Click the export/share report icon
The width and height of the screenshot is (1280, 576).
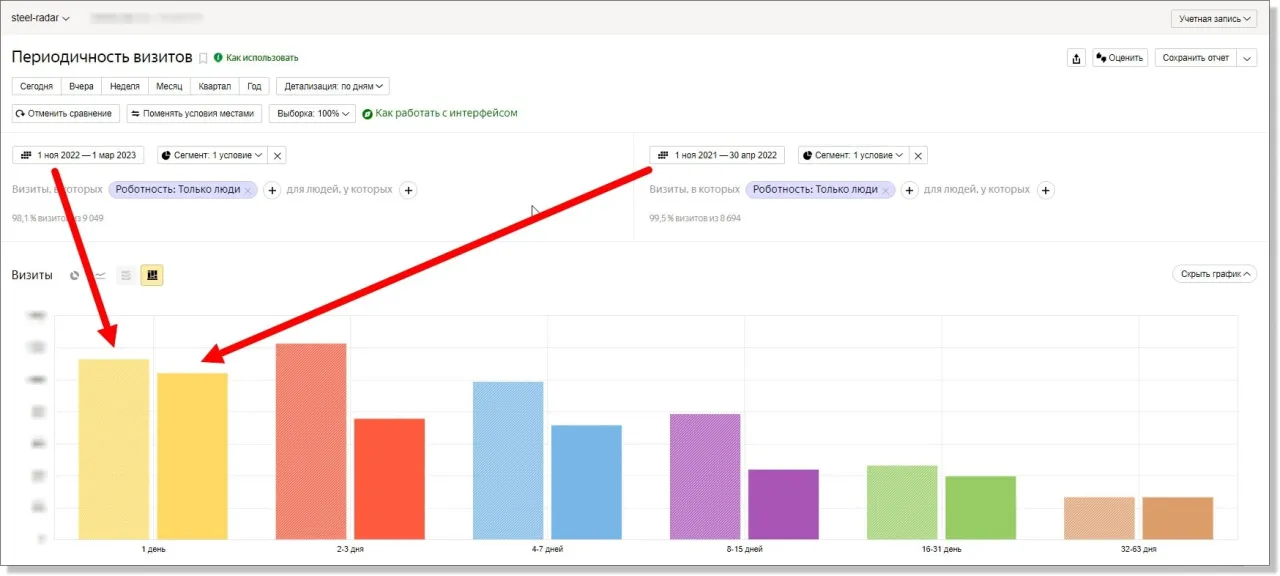tap(1076, 58)
